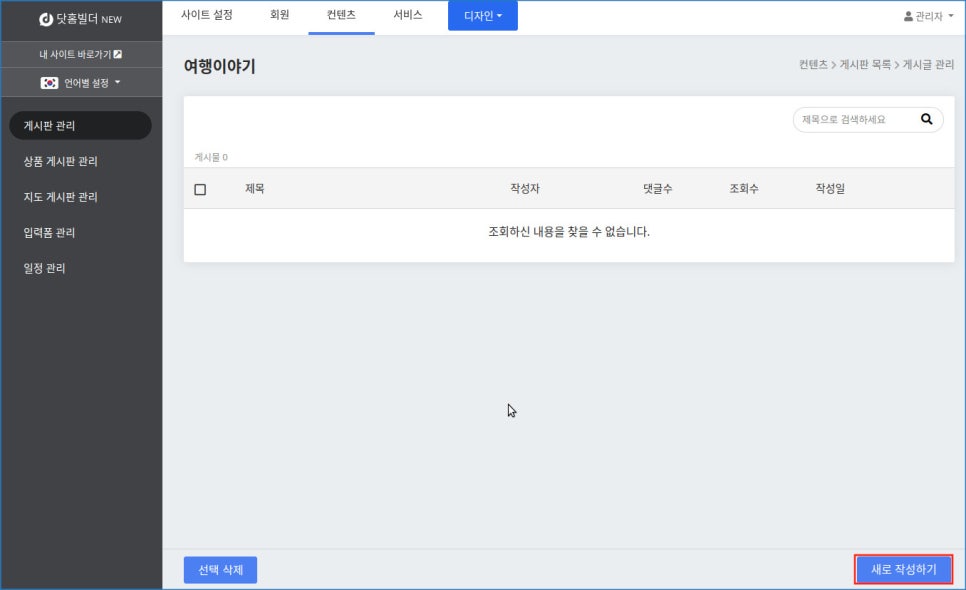Click the 관리자 user profile icon
966x590 pixels.
tap(908, 16)
